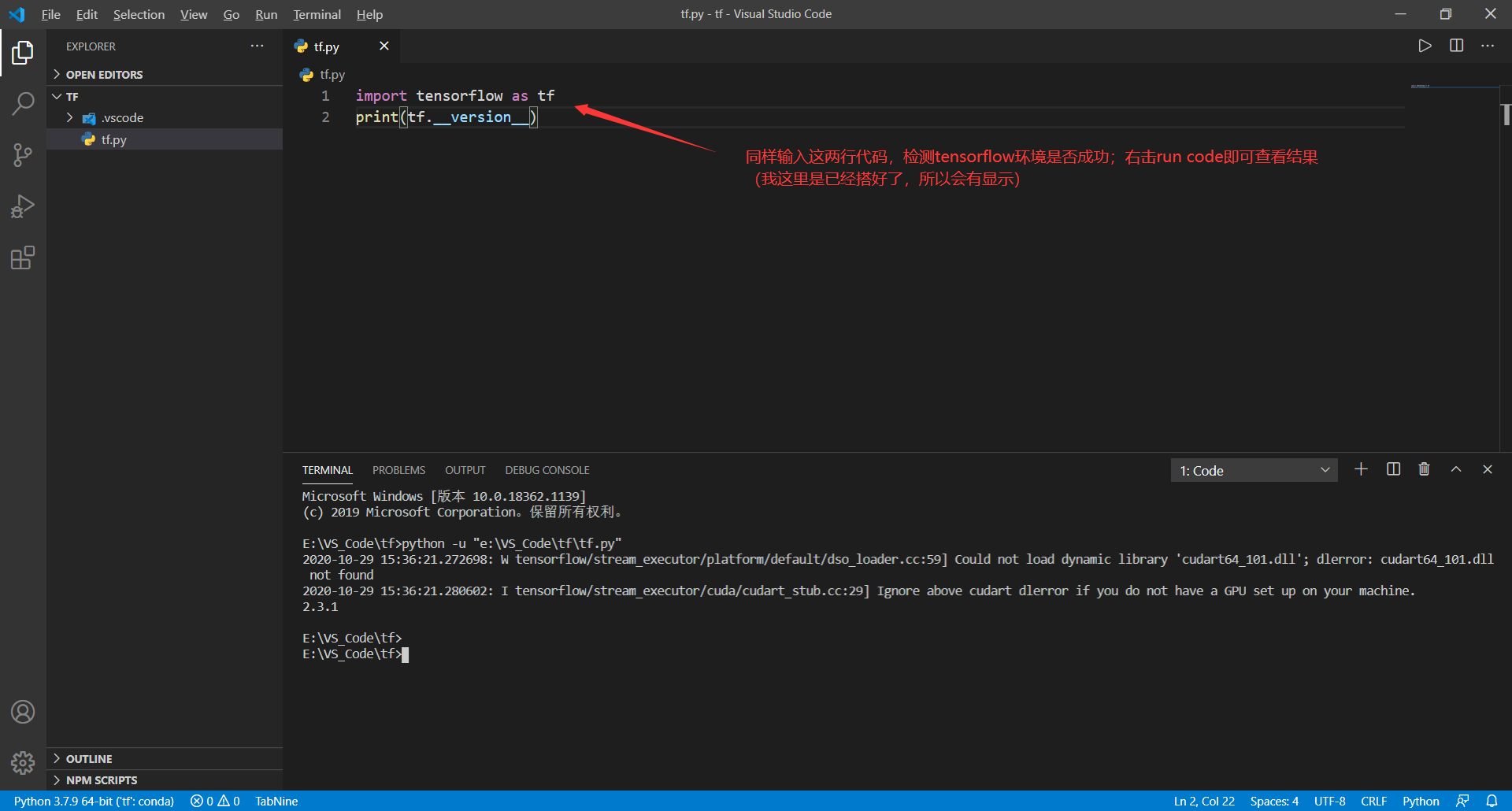This screenshot has width=1512, height=811.
Task: Change encoding via UTF-8 status item
Action: (x=1329, y=801)
